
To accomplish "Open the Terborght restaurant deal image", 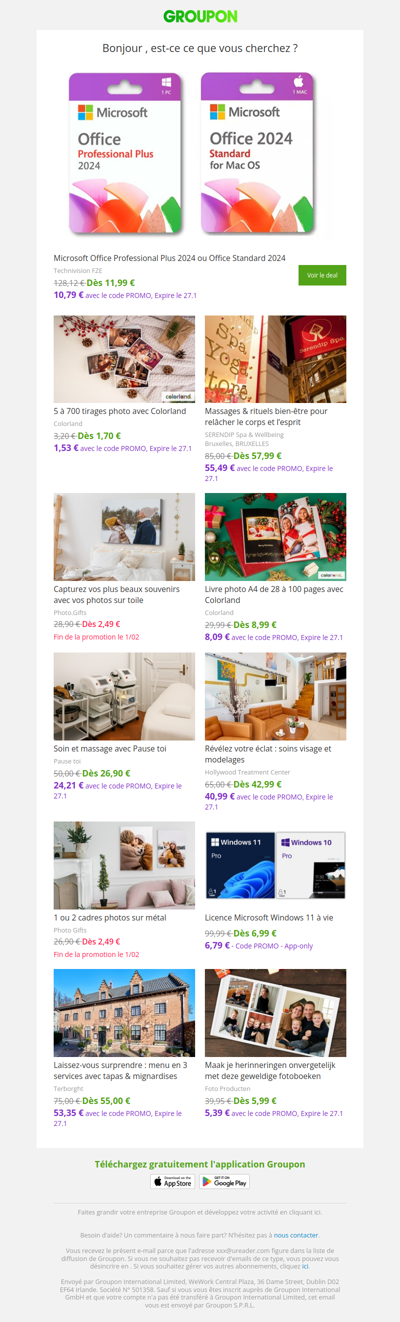I will click(x=124, y=1012).
